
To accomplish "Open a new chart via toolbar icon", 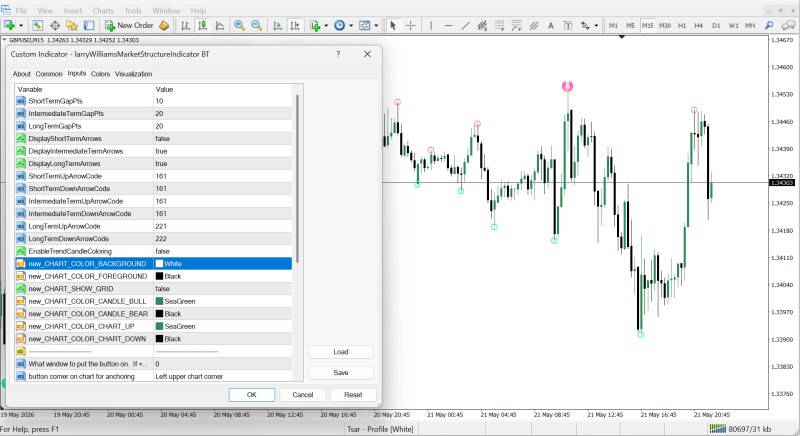I will 9,25.
